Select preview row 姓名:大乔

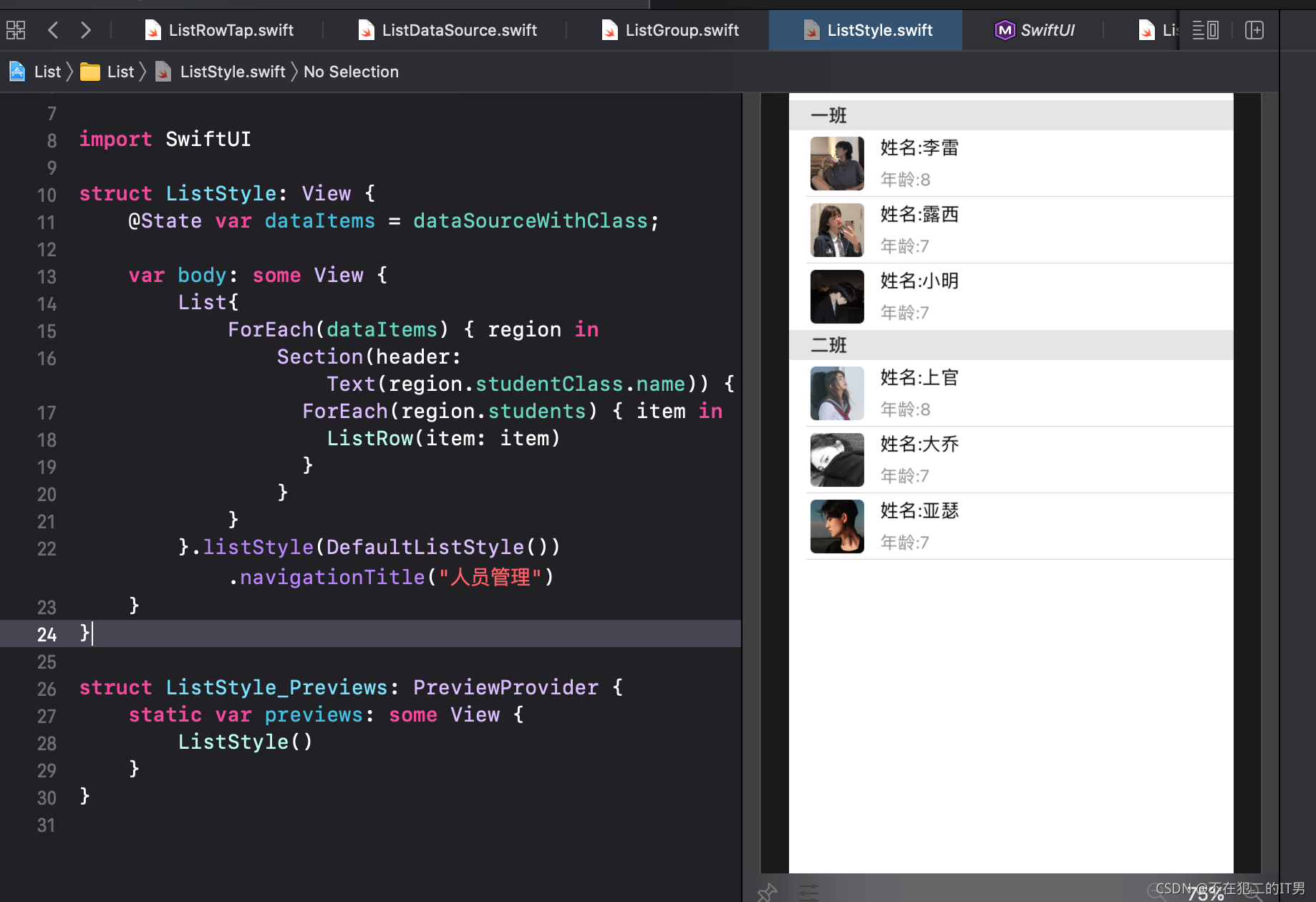point(1011,460)
